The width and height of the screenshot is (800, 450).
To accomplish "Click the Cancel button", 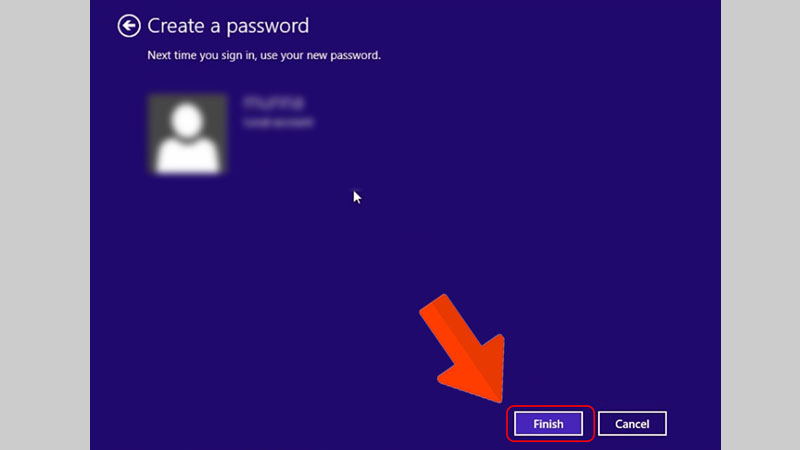I will point(632,423).
